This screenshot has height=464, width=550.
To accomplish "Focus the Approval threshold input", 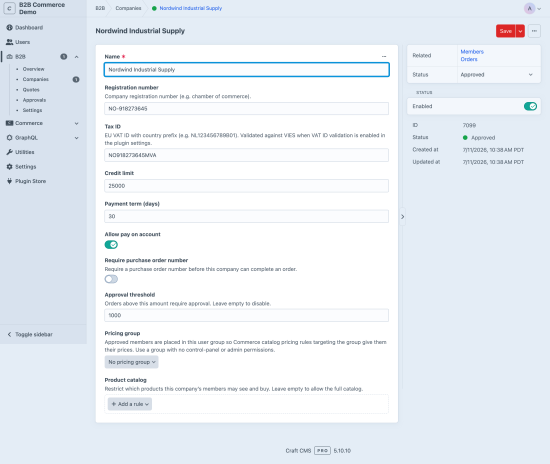I will [x=247, y=315].
